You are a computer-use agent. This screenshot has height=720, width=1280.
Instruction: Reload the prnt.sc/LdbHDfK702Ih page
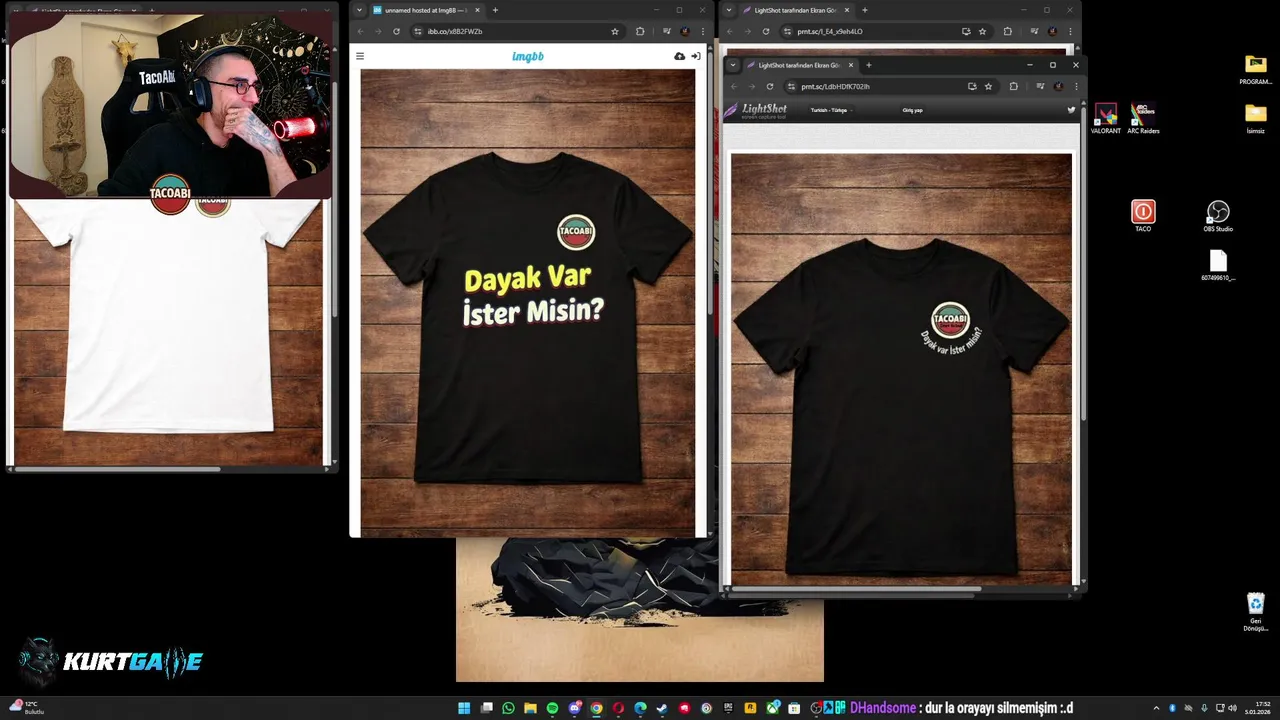tap(770, 86)
